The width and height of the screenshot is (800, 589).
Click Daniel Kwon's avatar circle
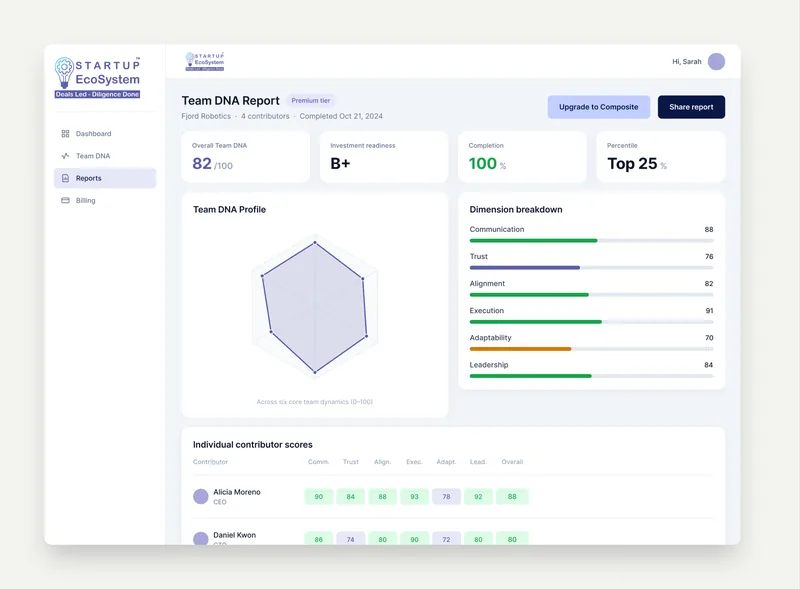[201, 538]
